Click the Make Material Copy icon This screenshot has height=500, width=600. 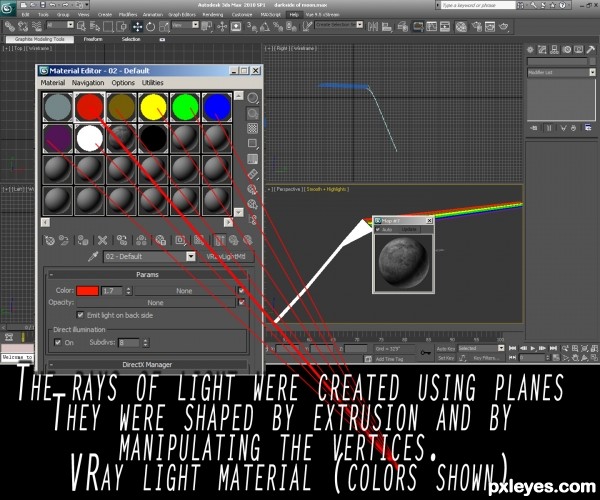pyautogui.click(x=122, y=240)
